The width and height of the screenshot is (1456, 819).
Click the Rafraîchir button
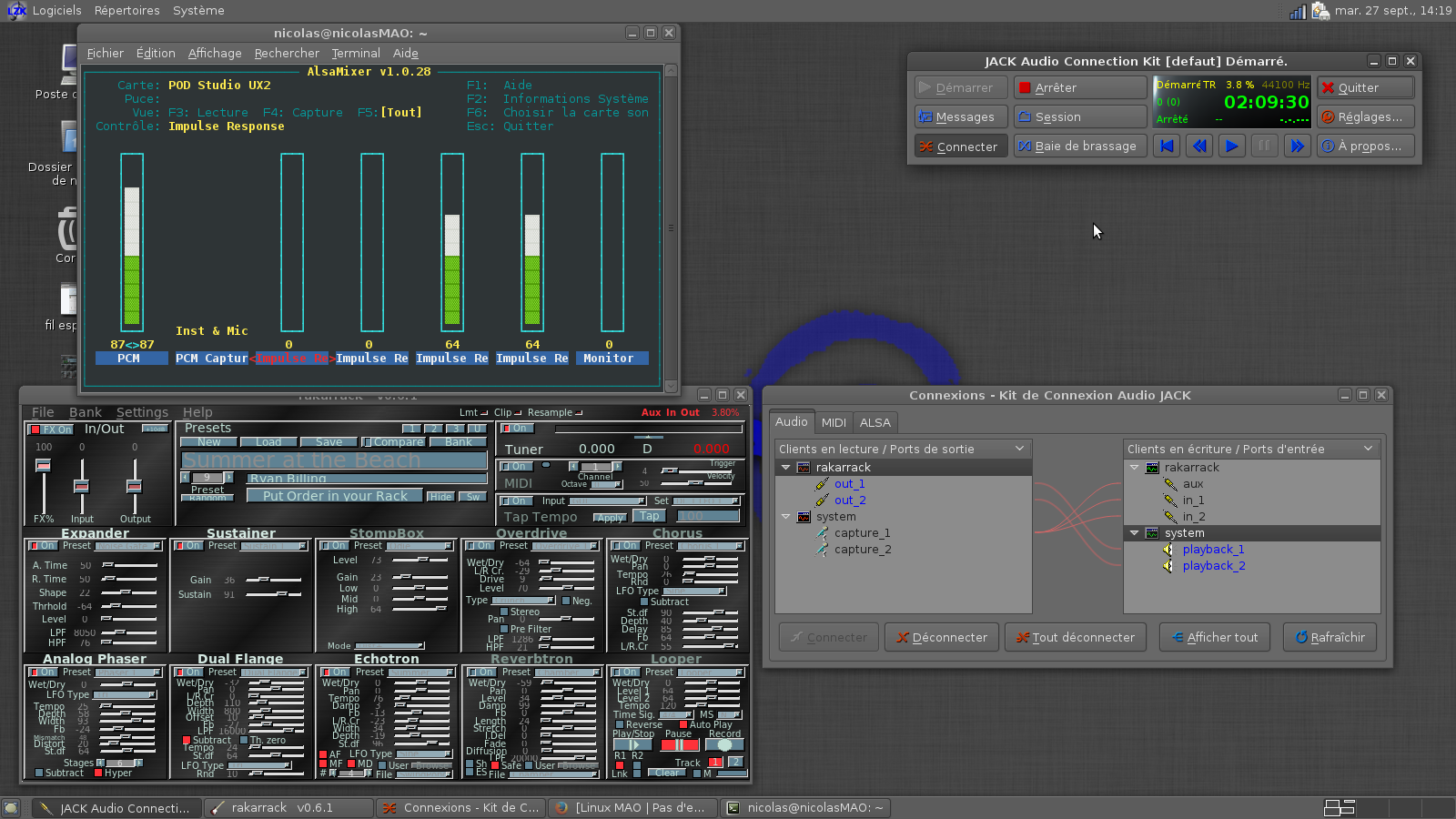(1330, 638)
